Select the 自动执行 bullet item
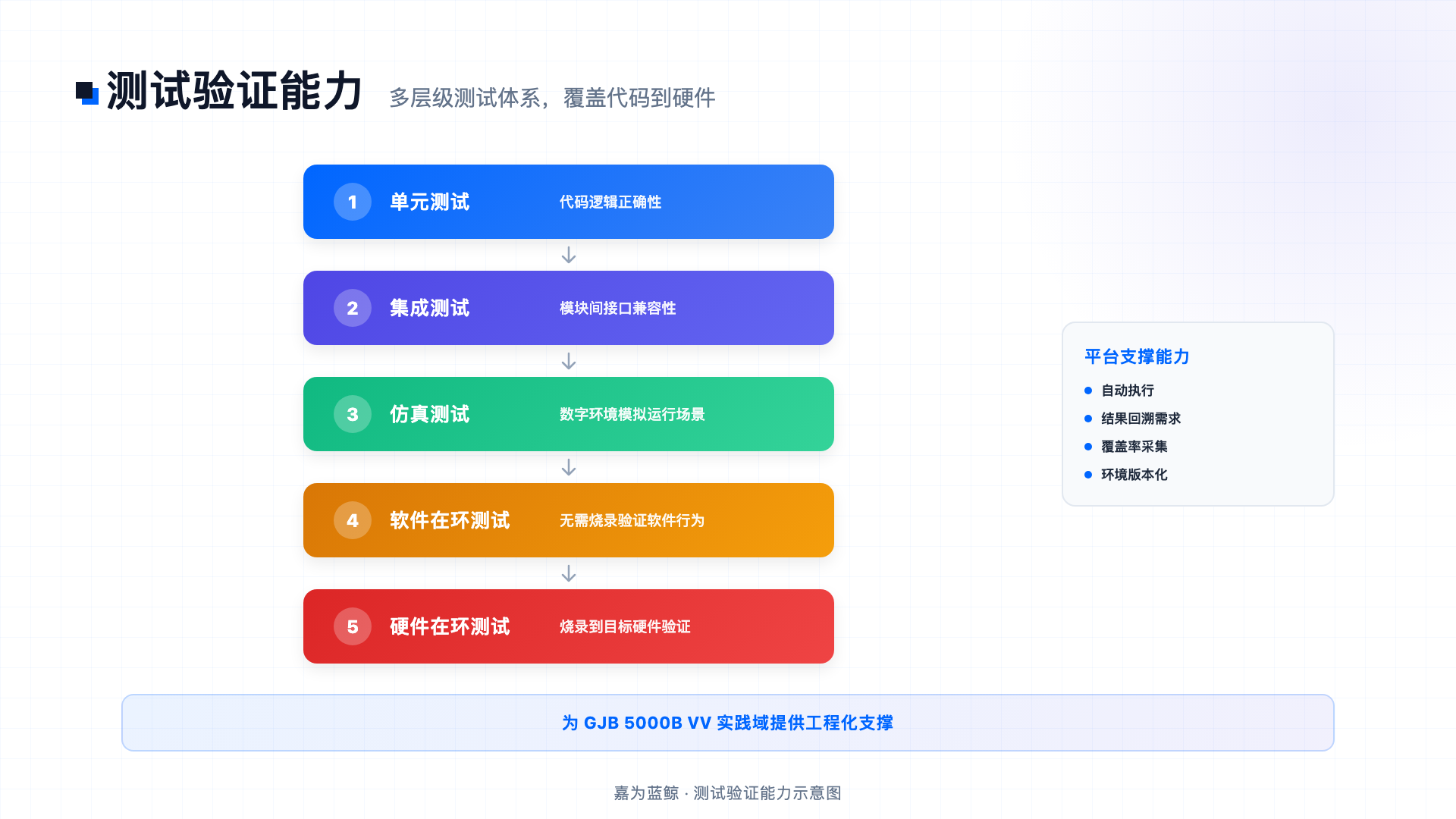The height and width of the screenshot is (819, 1456). [x=1119, y=391]
